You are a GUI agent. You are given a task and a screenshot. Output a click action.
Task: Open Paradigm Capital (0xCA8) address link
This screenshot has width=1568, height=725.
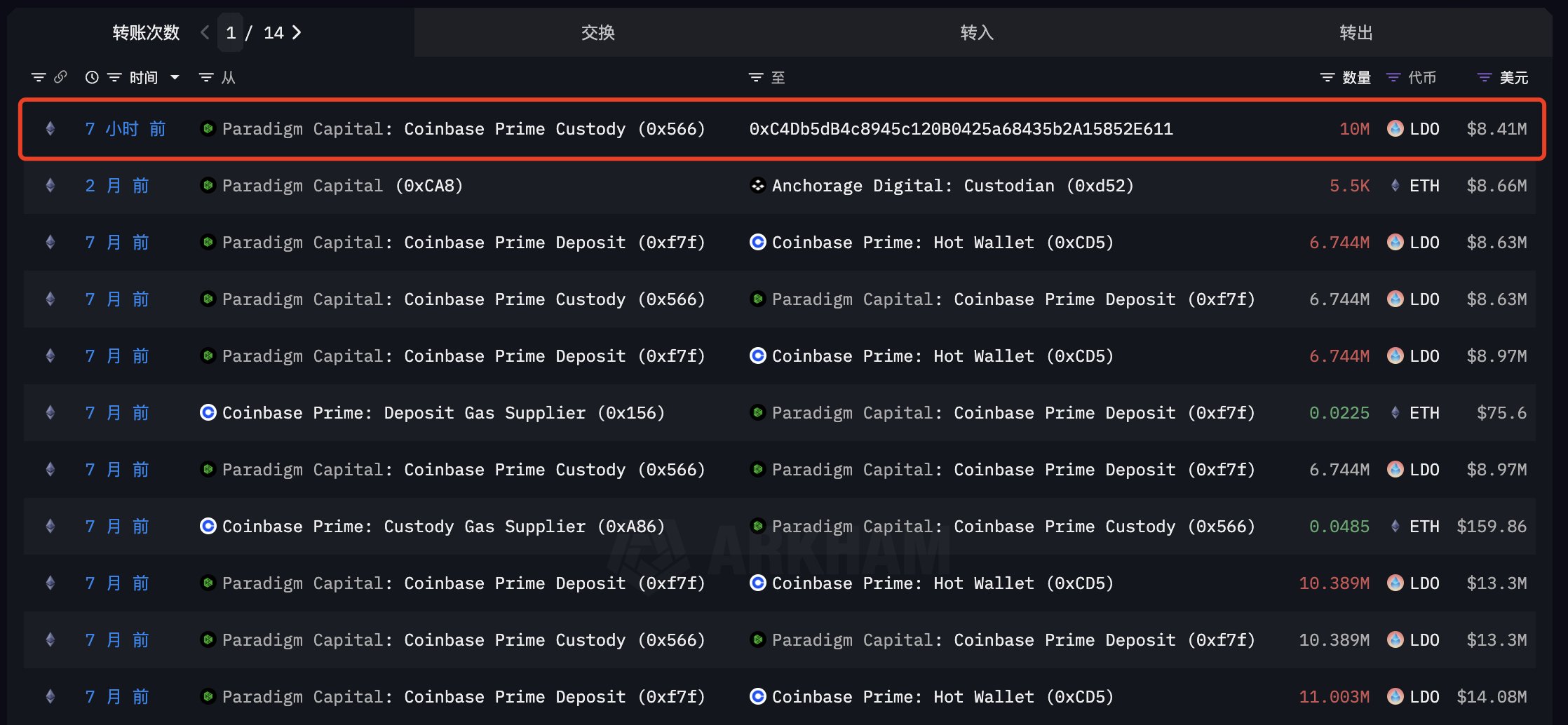click(342, 186)
